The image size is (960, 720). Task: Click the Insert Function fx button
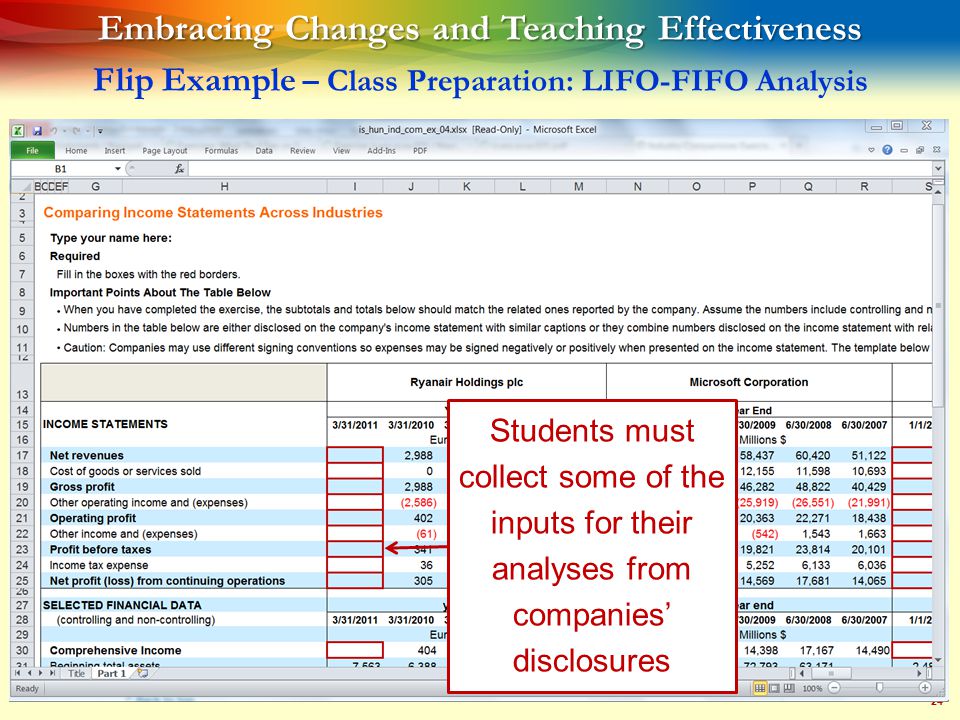pos(179,169)
